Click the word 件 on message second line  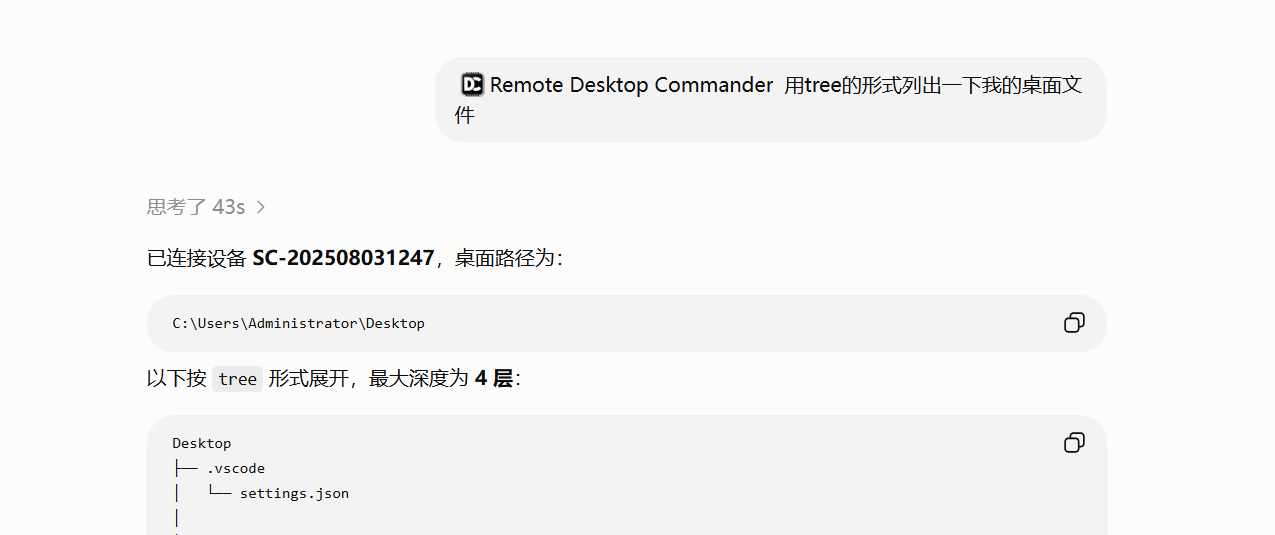[464, 115]
